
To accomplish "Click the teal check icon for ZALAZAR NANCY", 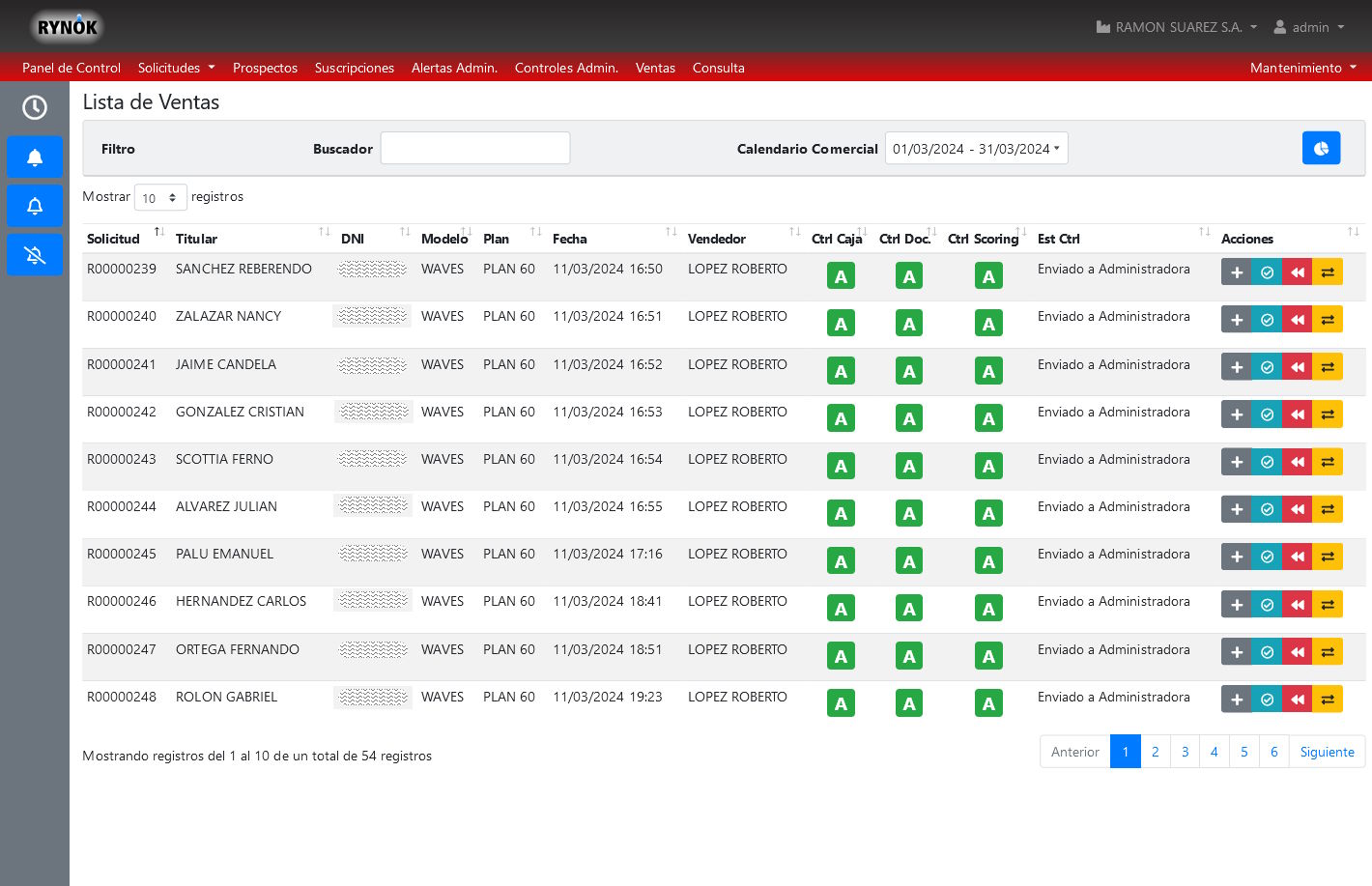I will click(1267, 320).
